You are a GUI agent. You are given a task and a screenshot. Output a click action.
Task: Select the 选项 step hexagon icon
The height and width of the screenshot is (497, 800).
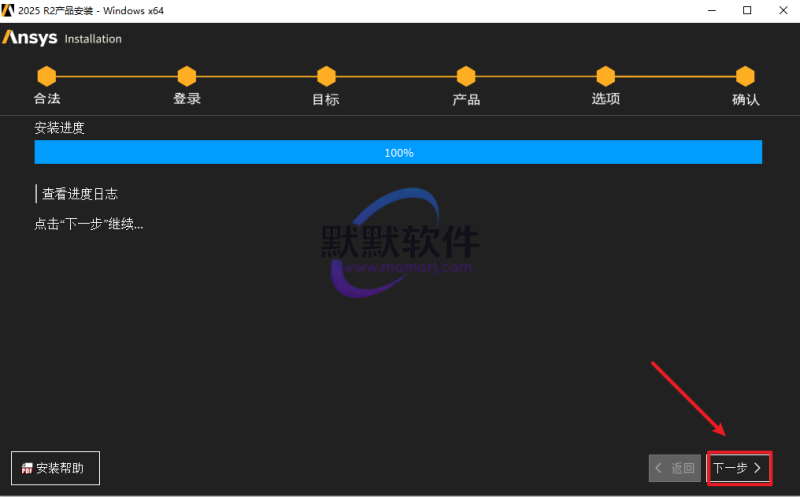pos(605,76)
